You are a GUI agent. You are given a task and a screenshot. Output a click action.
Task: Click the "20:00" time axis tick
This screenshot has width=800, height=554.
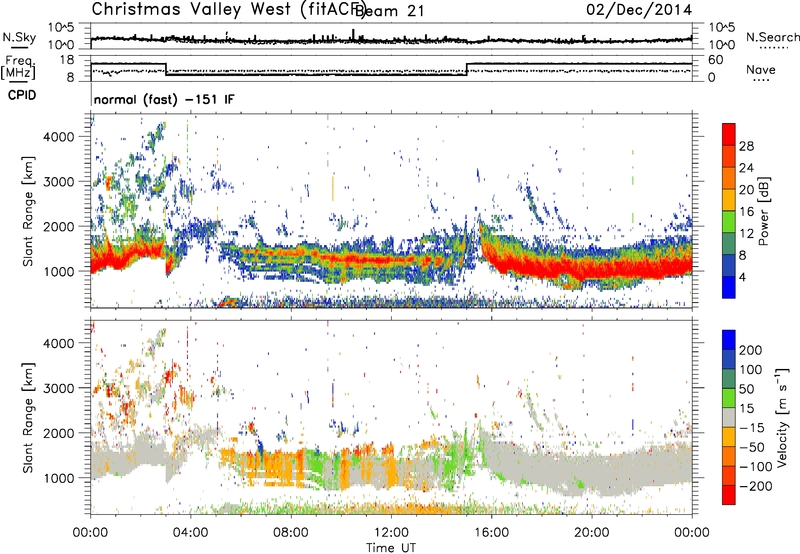click(x=592, y=533)
